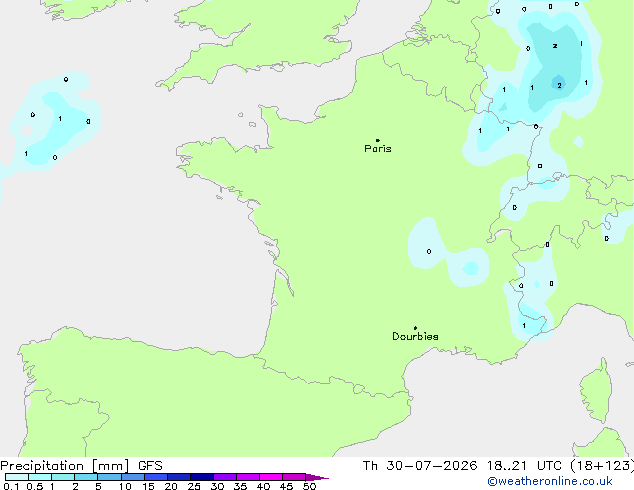Click the '0.5' legend scale label
The image size is (634, 490).
[x=35, y=486]
